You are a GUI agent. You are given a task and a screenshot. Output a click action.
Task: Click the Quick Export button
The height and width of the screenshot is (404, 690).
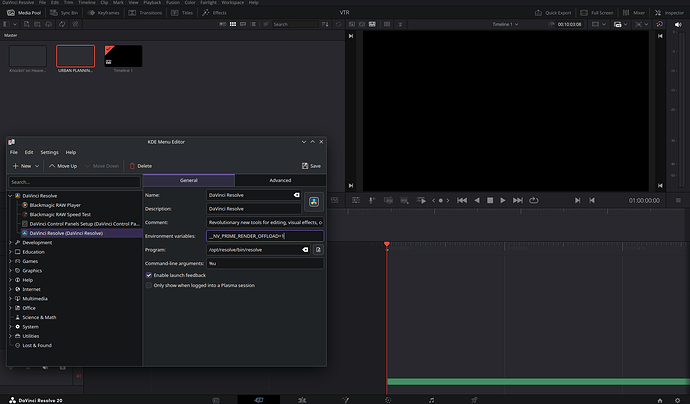[x=553, y=13]
